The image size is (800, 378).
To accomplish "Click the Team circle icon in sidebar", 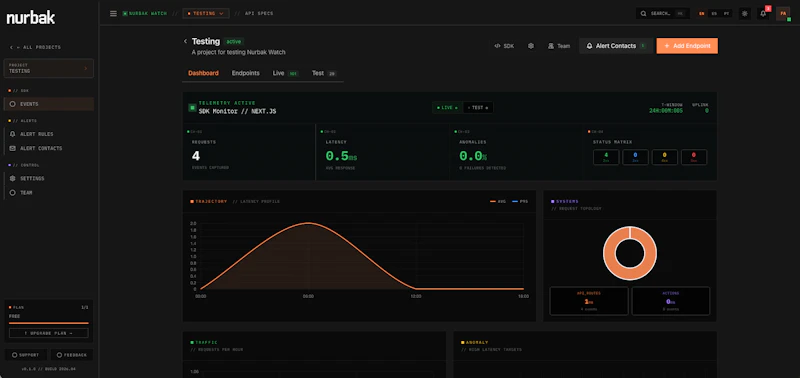I will pyautogui.click(x=13, y=193).
